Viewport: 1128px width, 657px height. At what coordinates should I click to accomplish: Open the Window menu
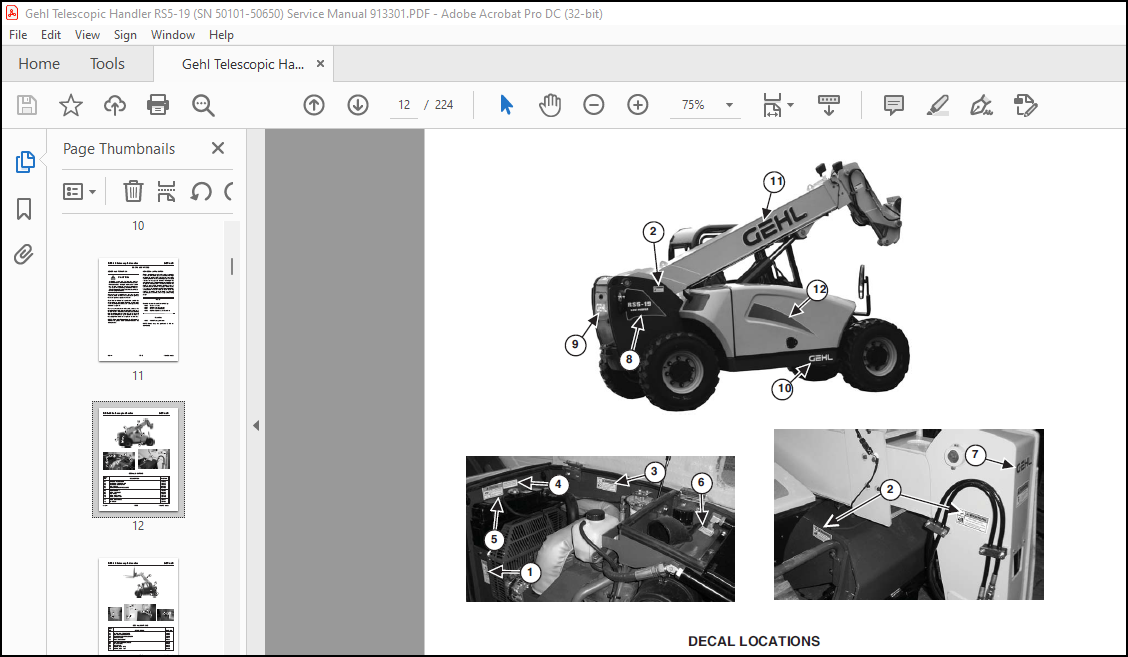click(x=173, y=35)
